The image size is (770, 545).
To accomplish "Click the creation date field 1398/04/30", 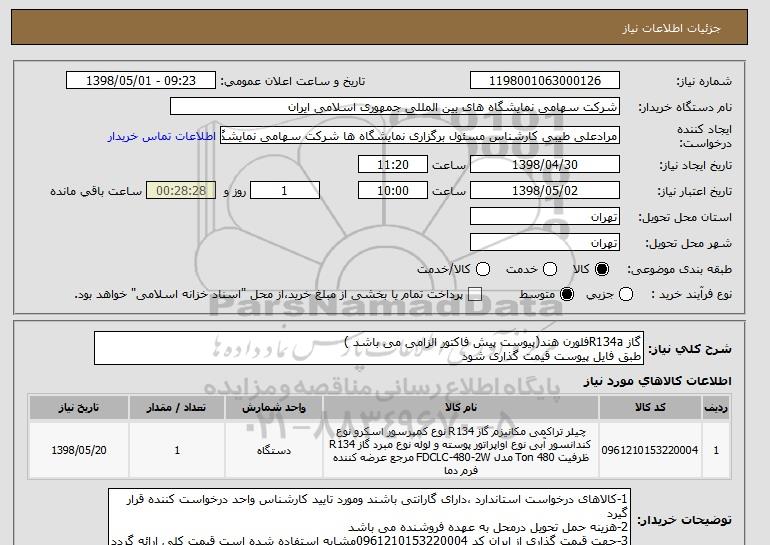I will [545, 164].
